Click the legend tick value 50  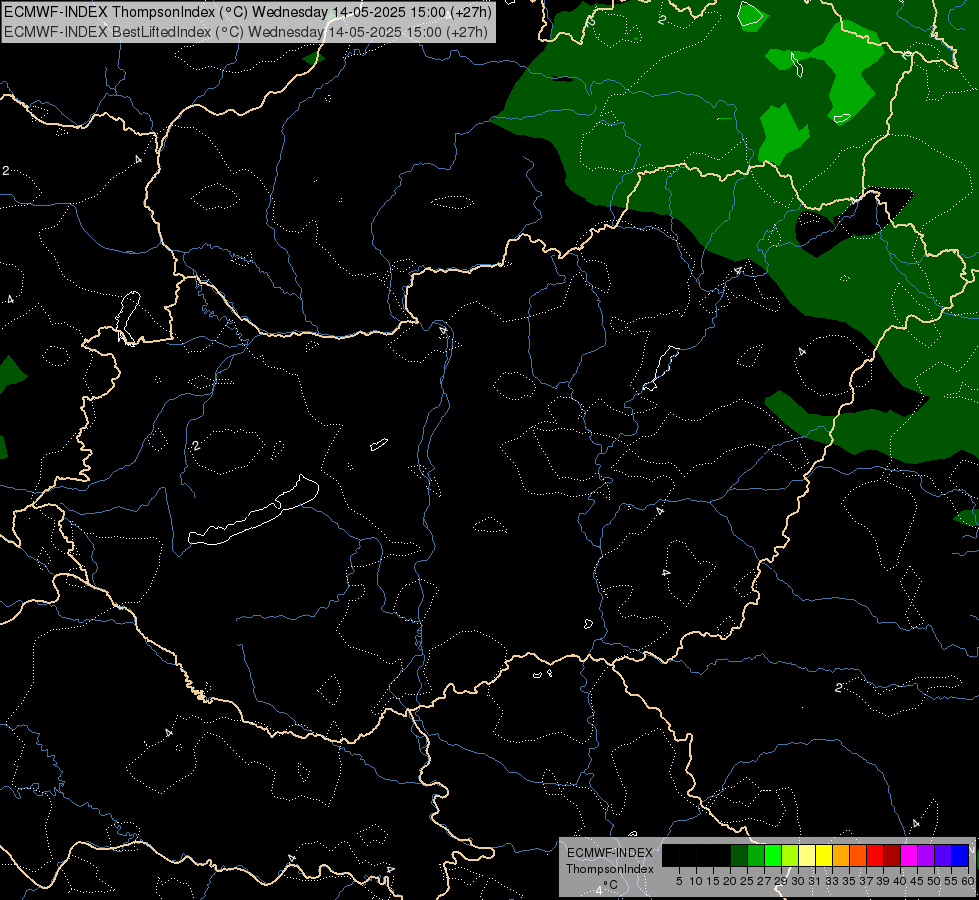[933, 881]
